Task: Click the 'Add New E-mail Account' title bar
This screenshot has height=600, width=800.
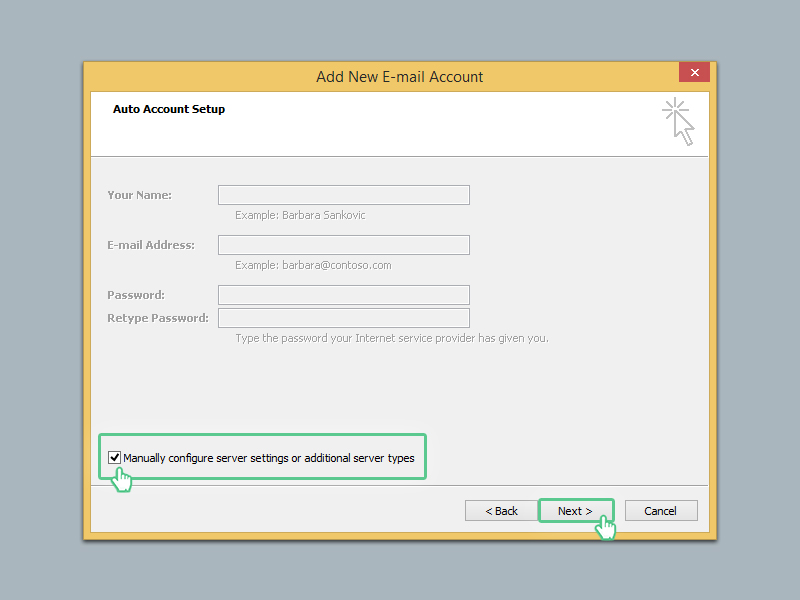Action: 399,77
